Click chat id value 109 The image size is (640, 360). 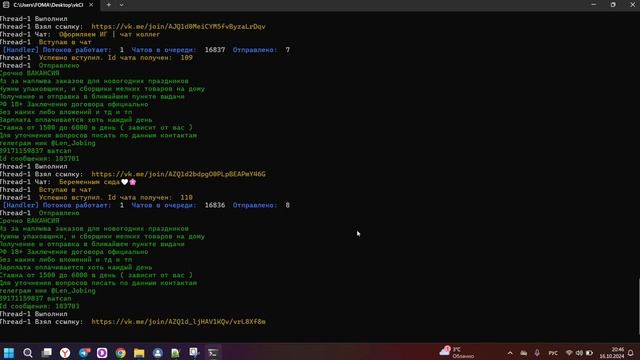click(187, 58)
